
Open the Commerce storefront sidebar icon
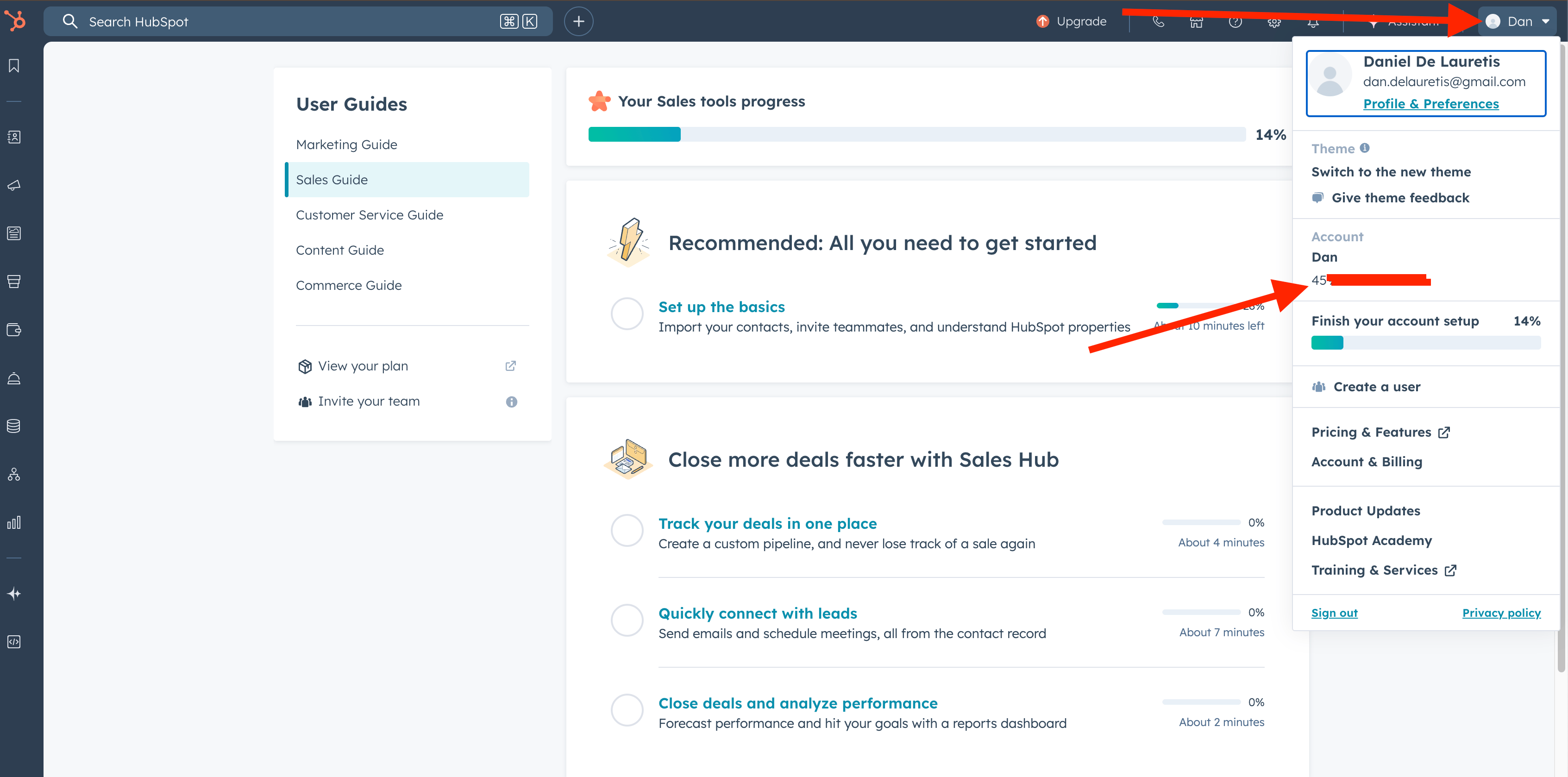14,281
